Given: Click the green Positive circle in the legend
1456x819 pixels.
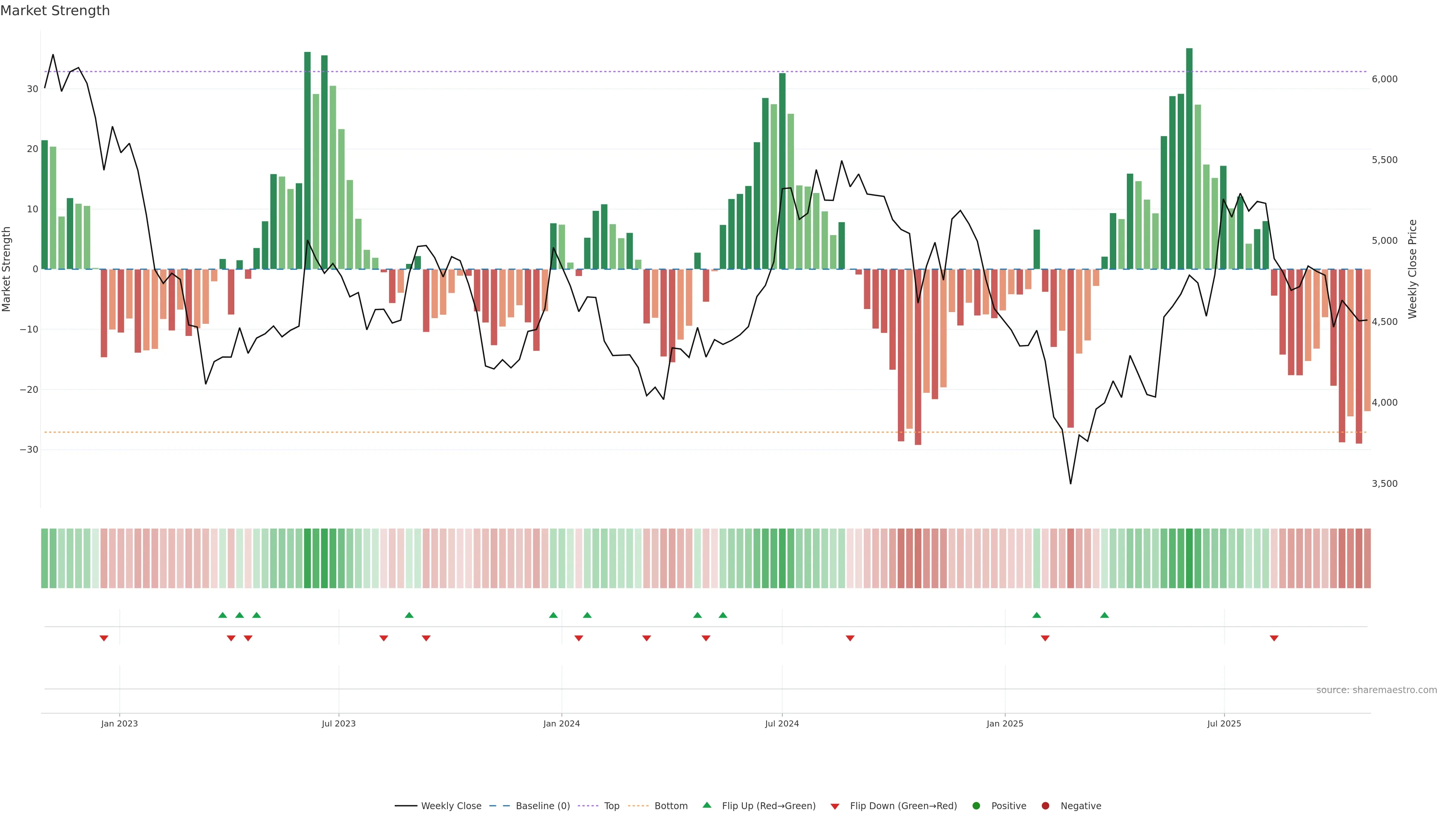Looking at the screenshot, I should pyautogui.click(x=976, y=805).
